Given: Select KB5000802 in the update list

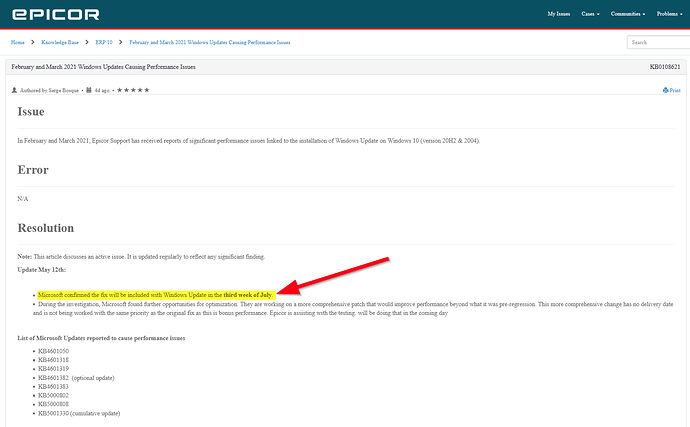Looking at the screenshot, I should click(x=53, y=395).
